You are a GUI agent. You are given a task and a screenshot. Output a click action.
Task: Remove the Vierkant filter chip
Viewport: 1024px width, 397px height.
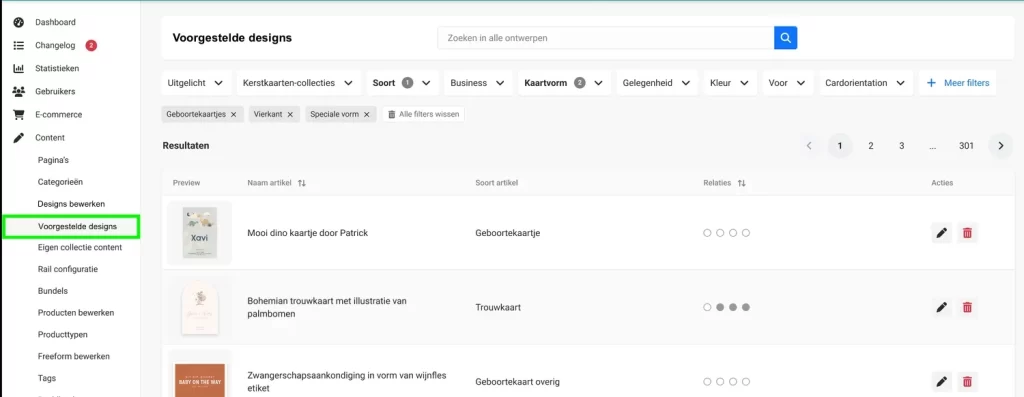click(x=290, y=114)
